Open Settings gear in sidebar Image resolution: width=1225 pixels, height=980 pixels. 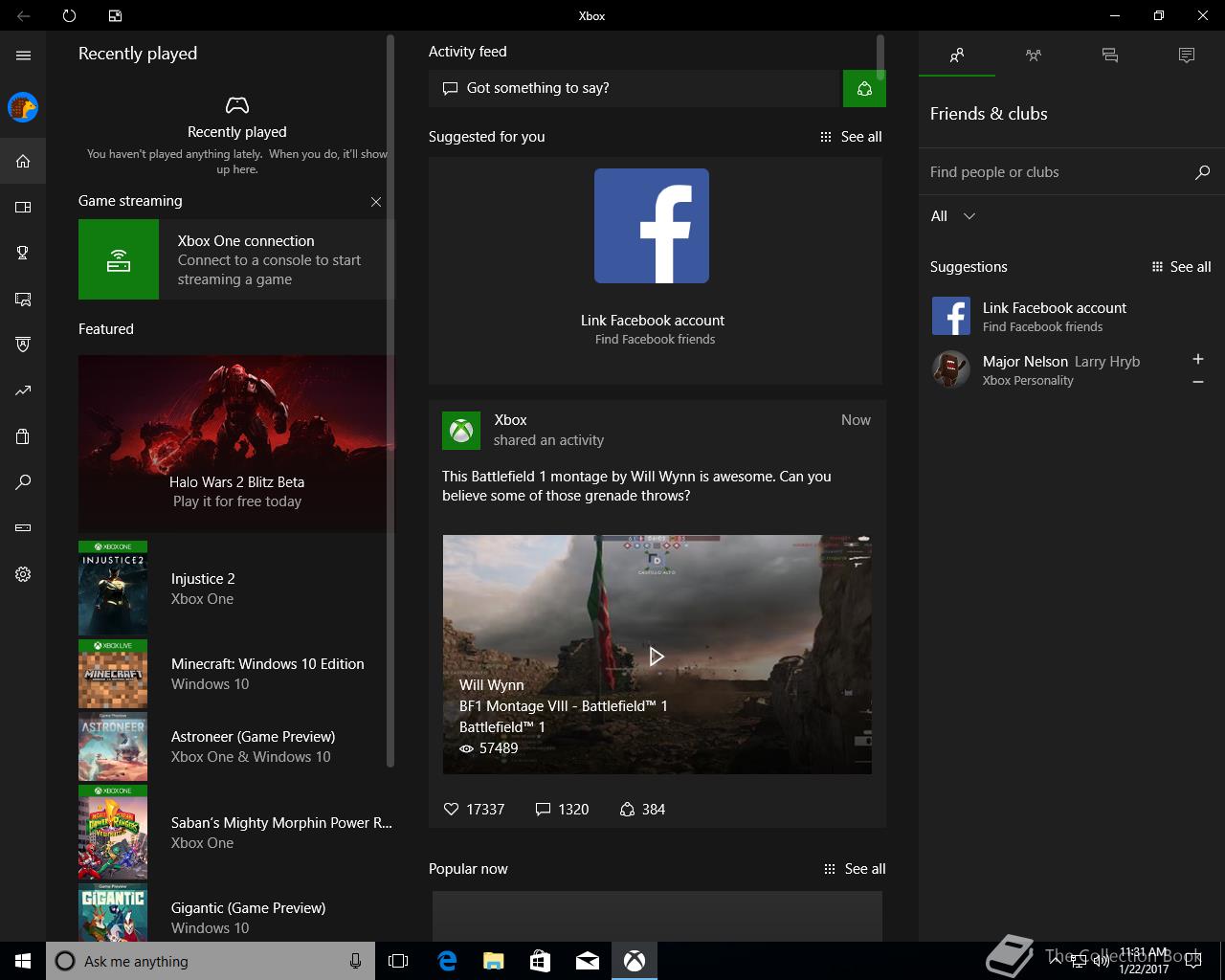click(23, 574)
